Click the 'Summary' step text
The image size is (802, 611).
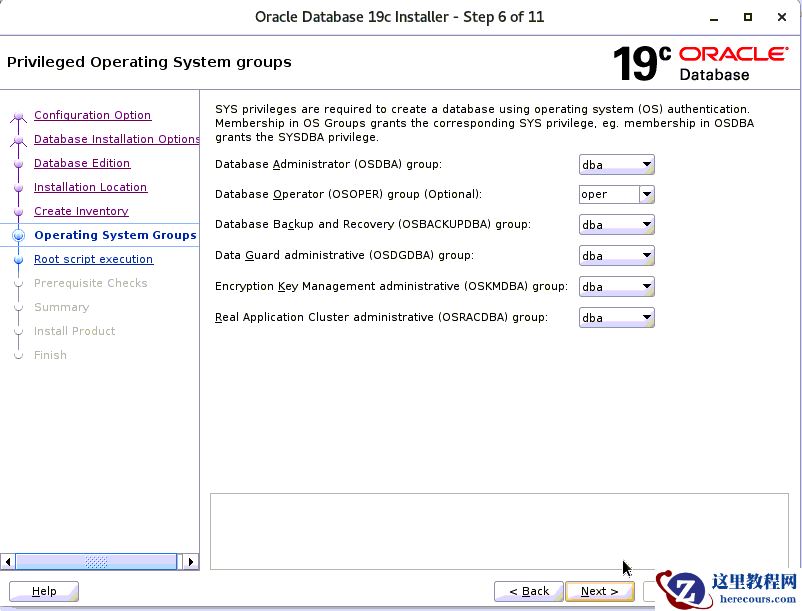pyautogui.click(x=61, y=307)
